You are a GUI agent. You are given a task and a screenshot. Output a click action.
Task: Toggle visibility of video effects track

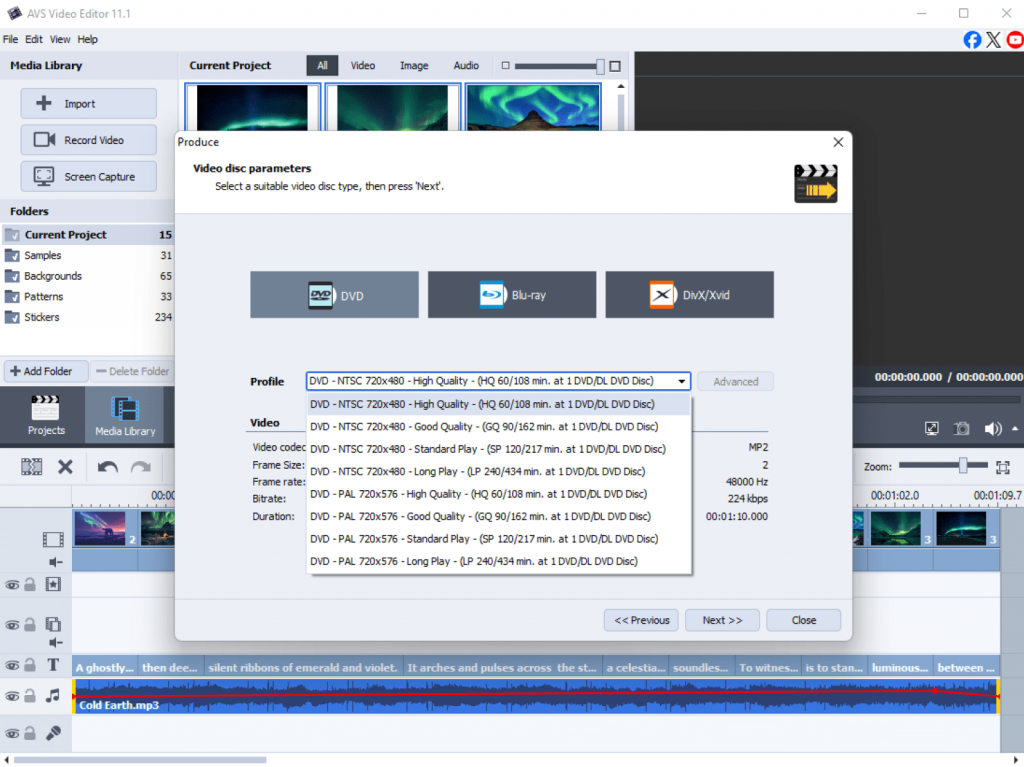(x=12, y=585)
